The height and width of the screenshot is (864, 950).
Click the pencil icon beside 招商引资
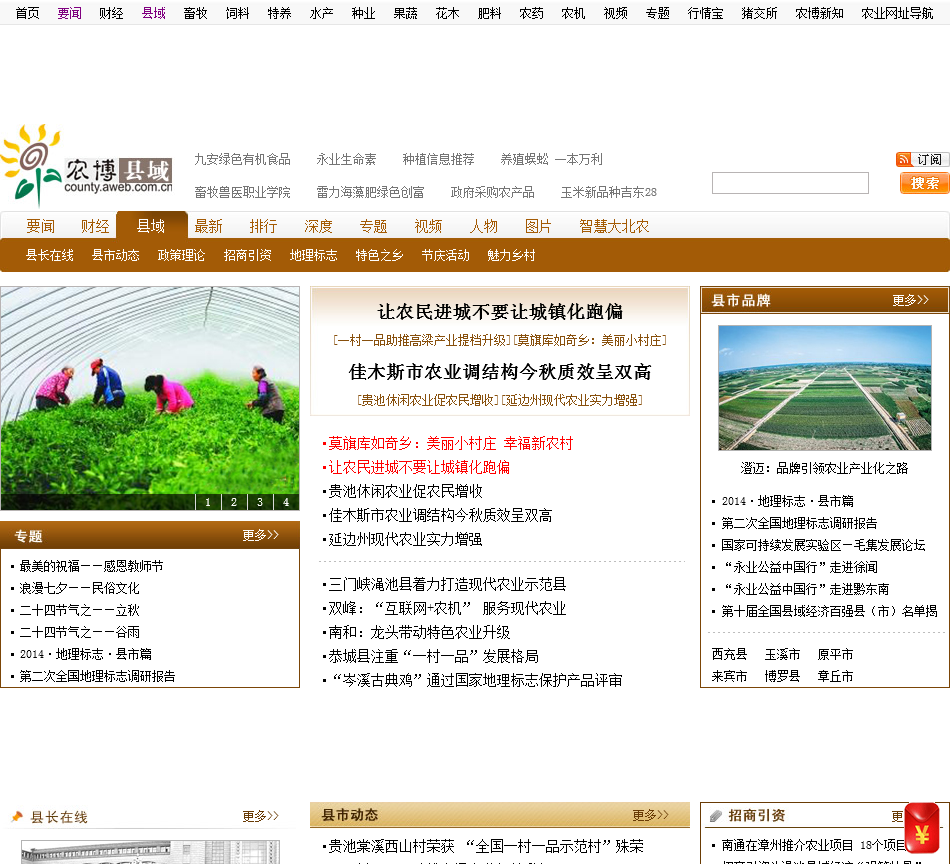pyautogui.click(x=716, y=816)
